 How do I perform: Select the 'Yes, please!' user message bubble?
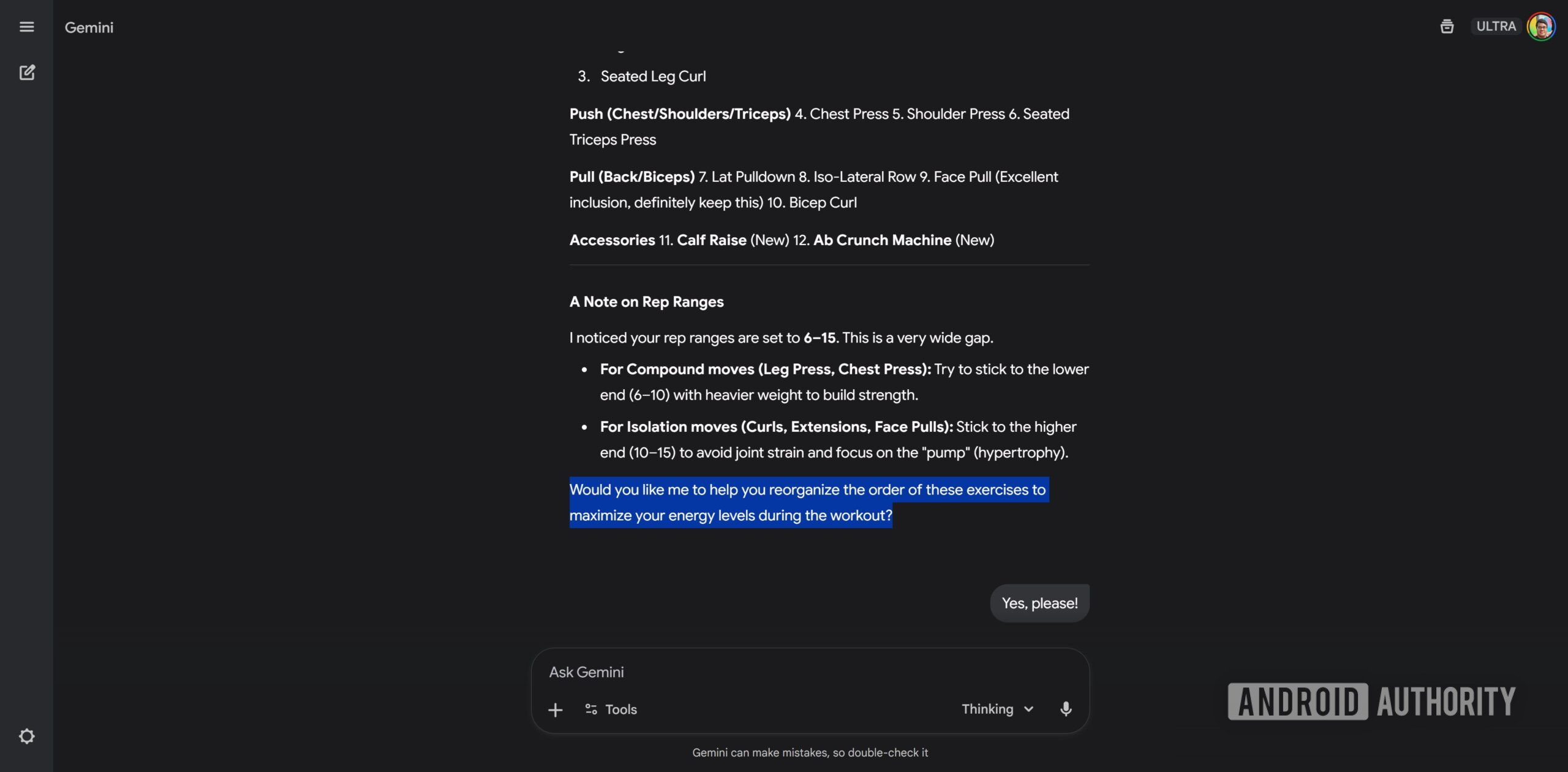pos(1039,603)
